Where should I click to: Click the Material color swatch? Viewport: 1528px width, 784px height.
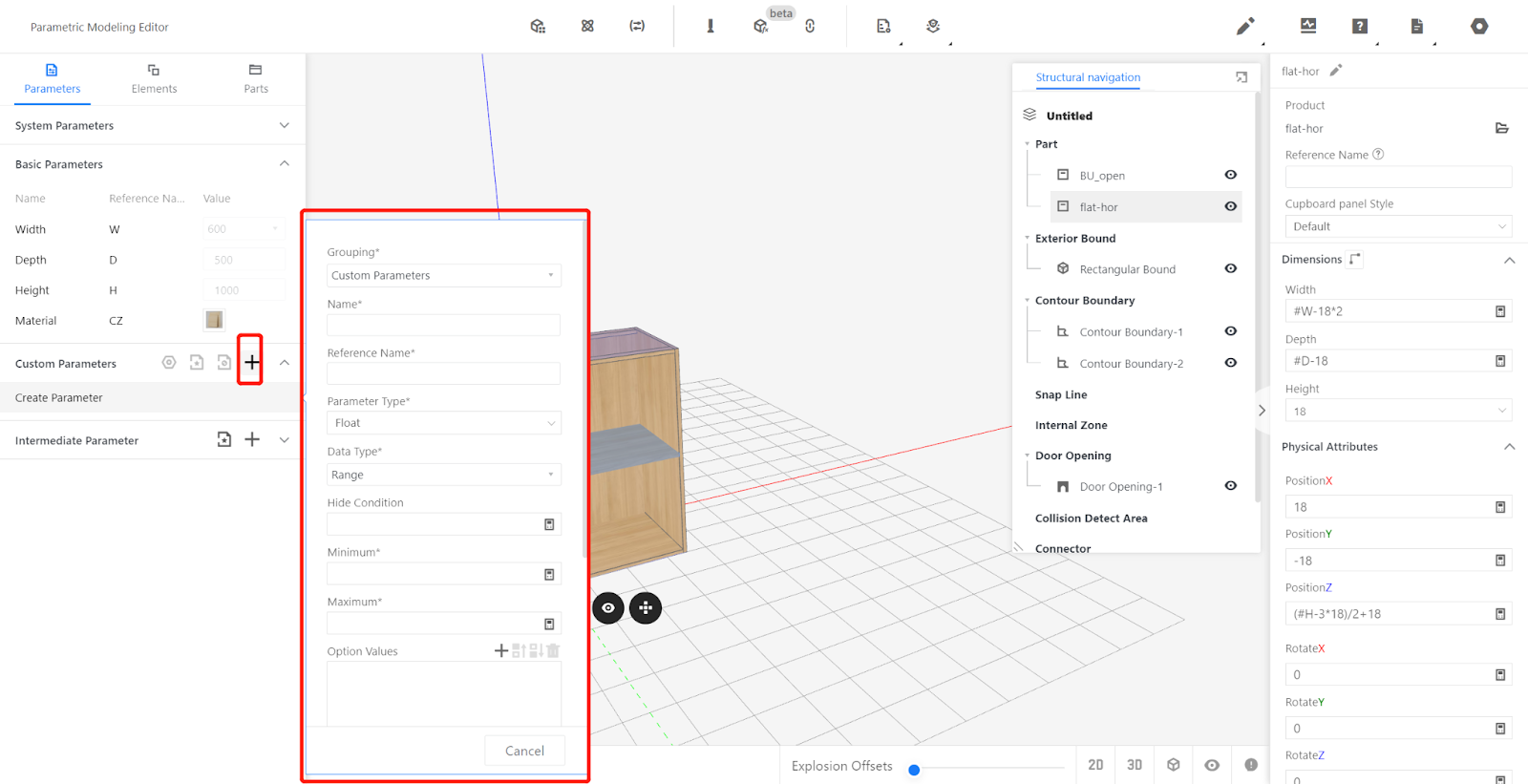tap(214, 320)
